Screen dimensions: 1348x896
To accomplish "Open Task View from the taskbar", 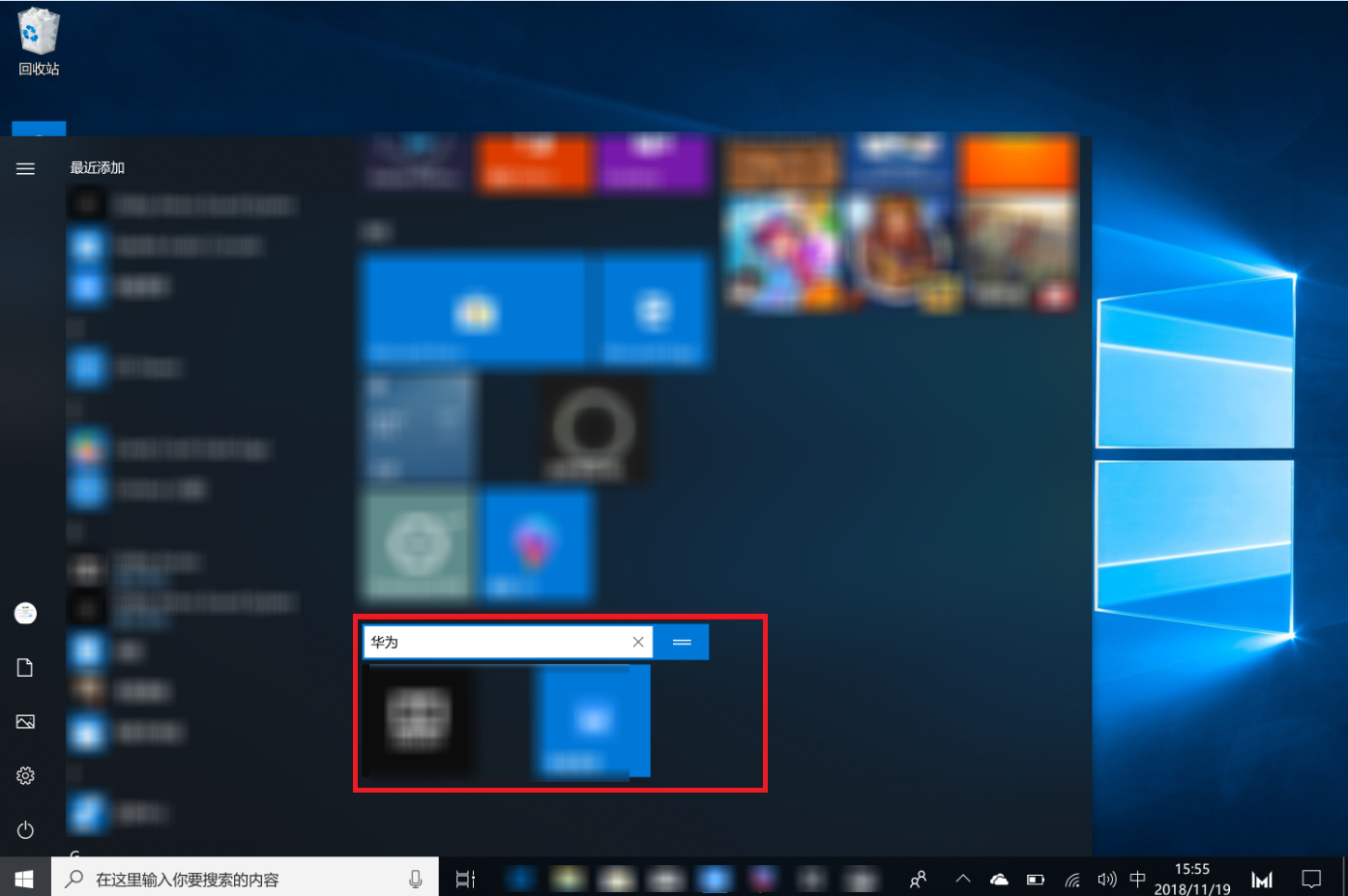I will [x=465, y=879].
